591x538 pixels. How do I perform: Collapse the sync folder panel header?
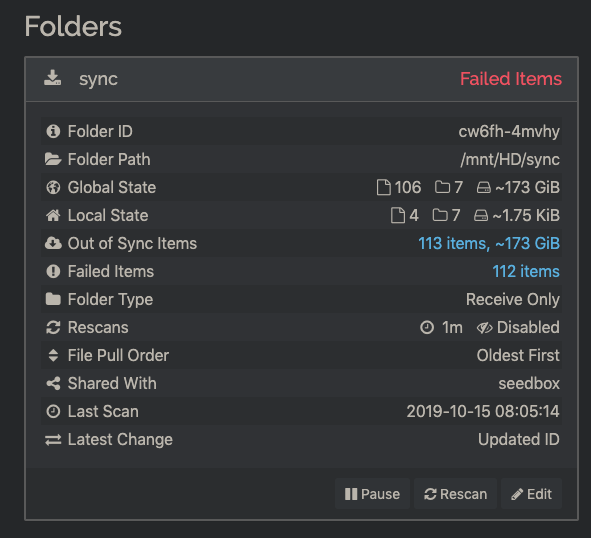point(301,79)
